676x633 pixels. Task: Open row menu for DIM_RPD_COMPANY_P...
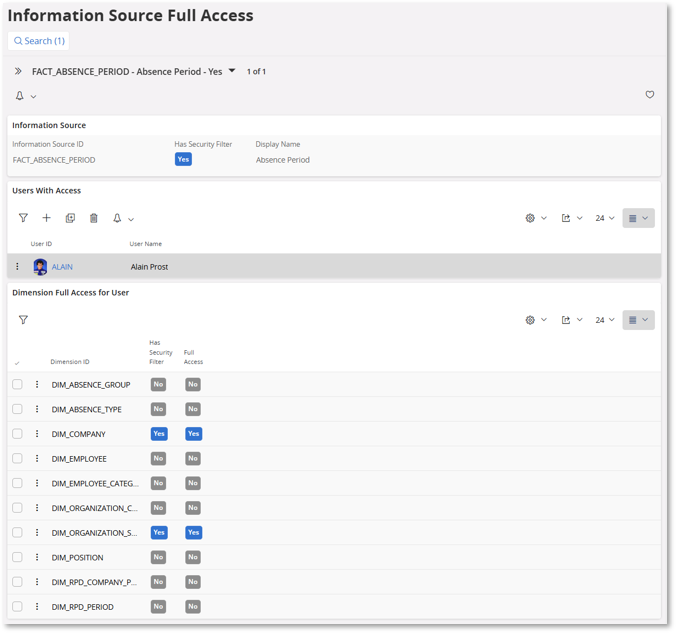pyautogui.click(x=37, y=582)
